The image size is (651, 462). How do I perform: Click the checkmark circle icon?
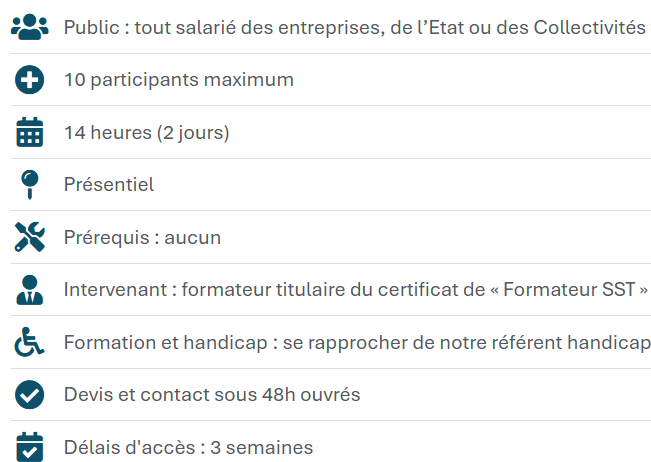tap(30, 395)
